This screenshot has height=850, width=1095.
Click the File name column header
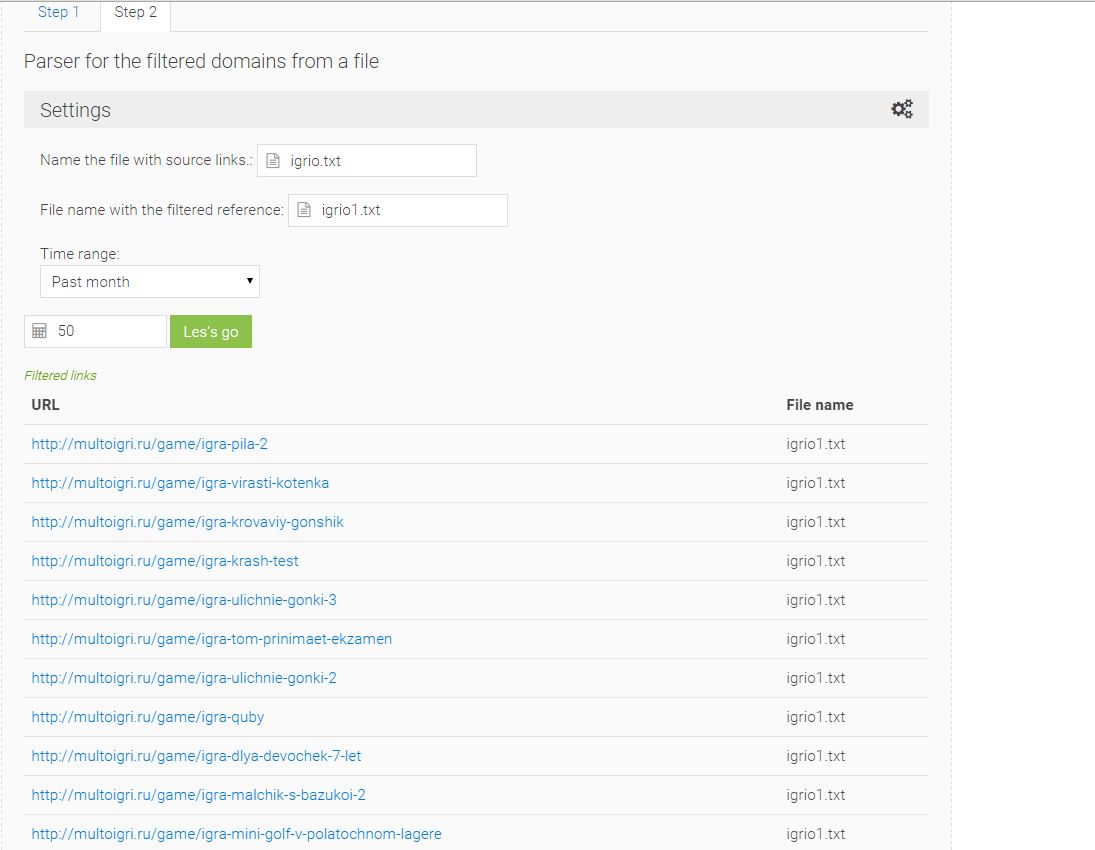pos(820,405)
